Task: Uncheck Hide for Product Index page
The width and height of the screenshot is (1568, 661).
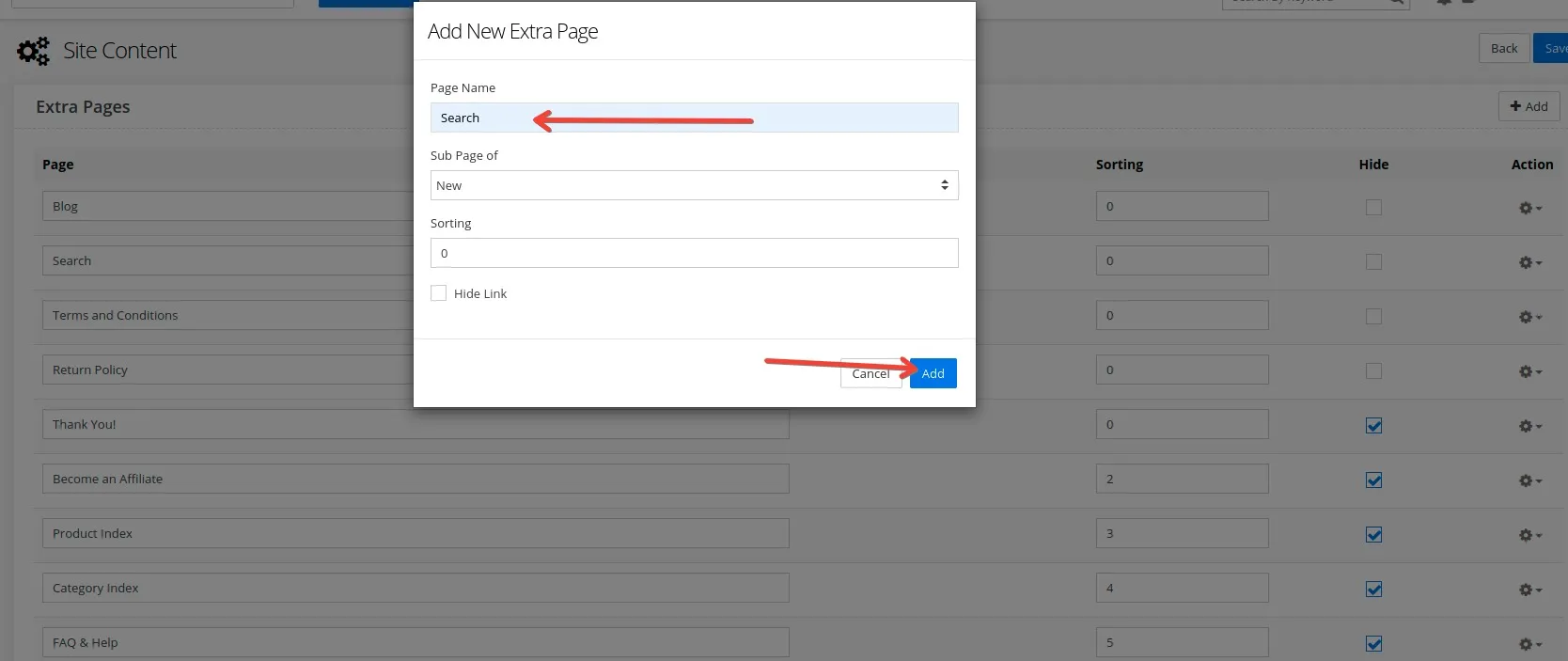Action: [x=1373, y=535]
